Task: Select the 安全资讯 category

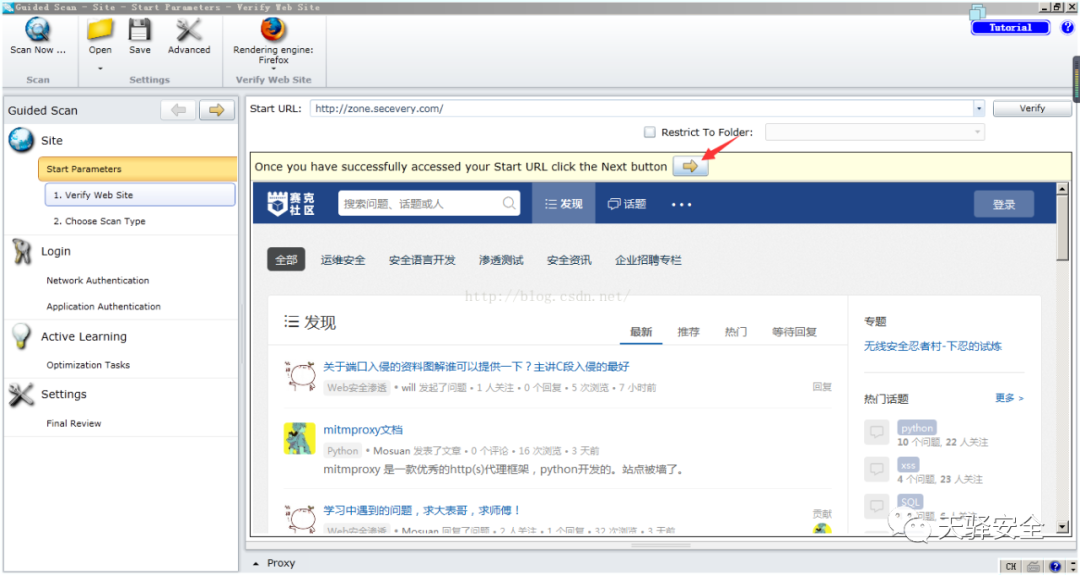Action: click(569, 260)
